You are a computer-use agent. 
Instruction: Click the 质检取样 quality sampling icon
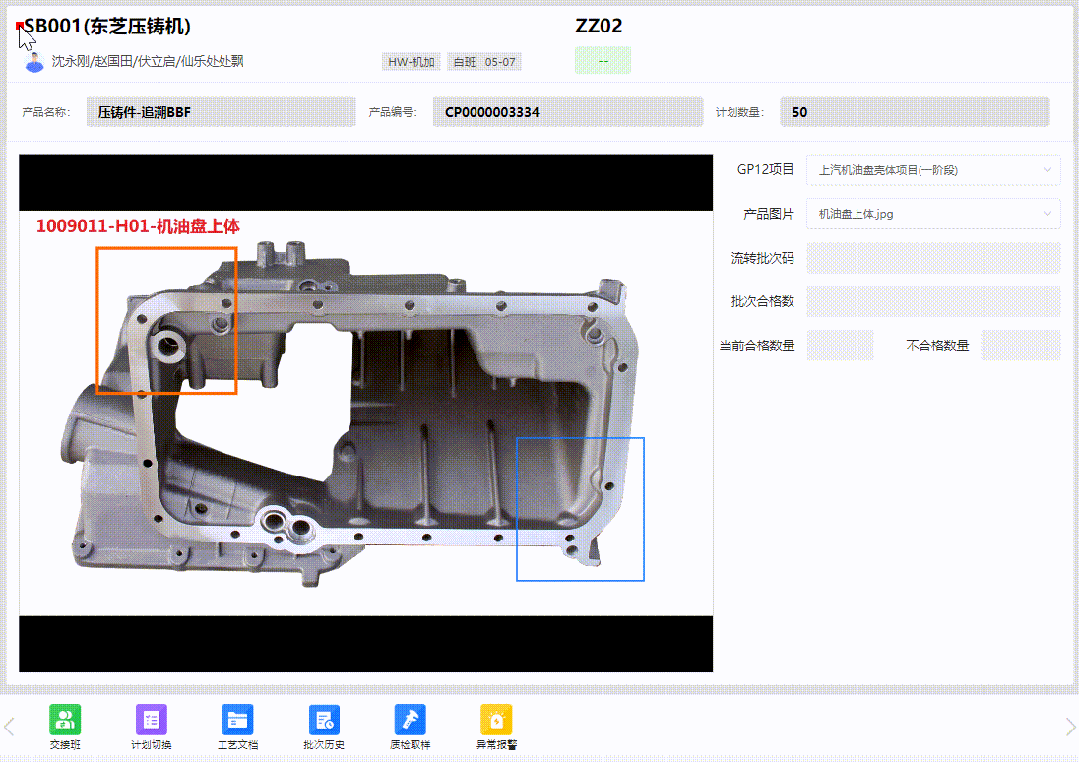point(410,720)
